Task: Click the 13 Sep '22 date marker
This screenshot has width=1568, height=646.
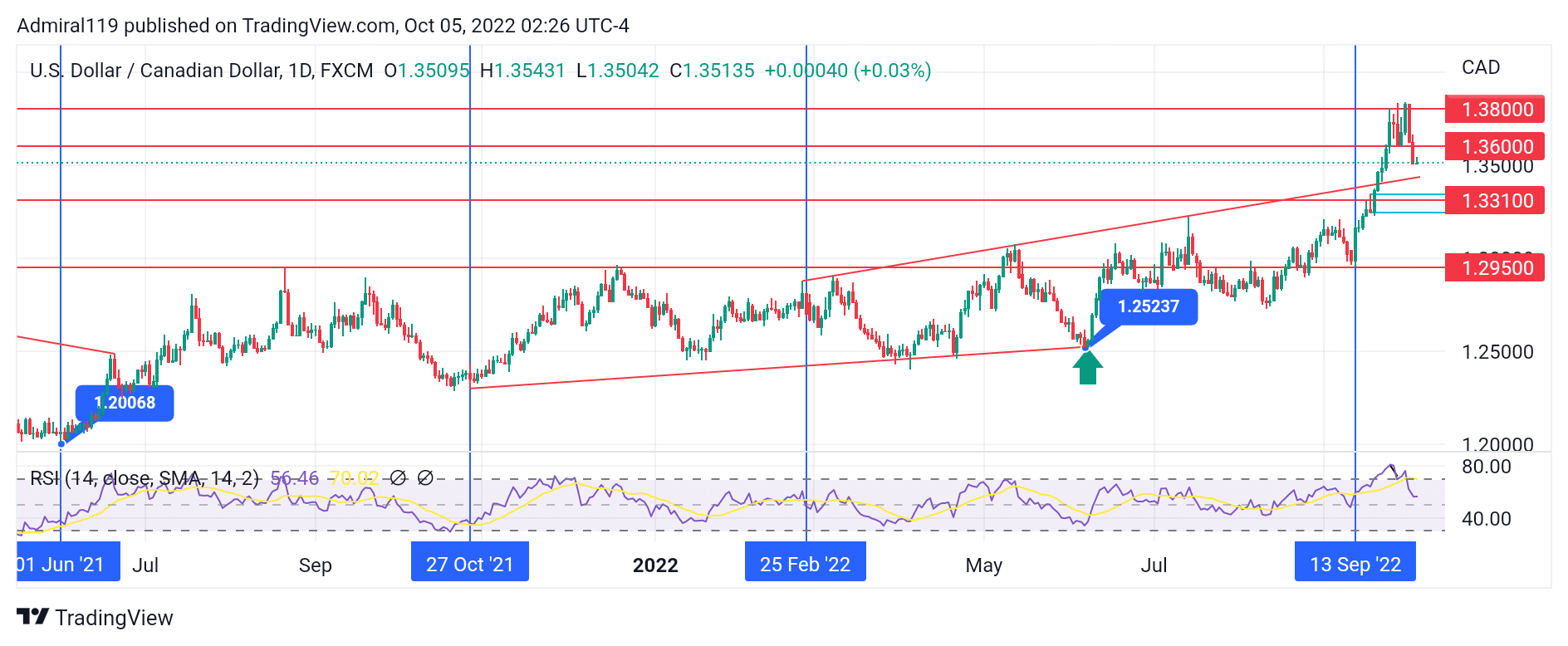Action: (x=1355, y=562)
